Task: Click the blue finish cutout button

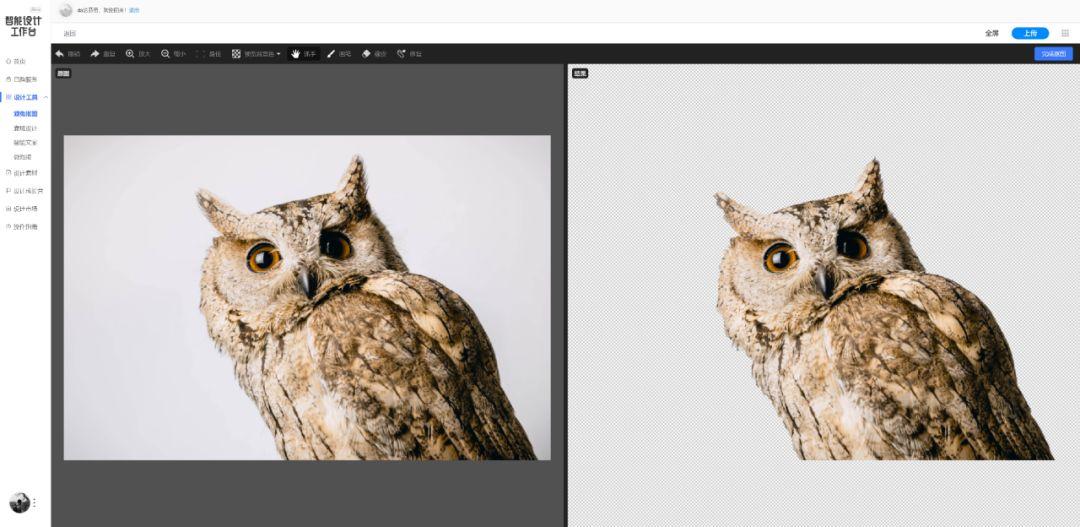Action: pyautogui.click(x=1053, y=54)
